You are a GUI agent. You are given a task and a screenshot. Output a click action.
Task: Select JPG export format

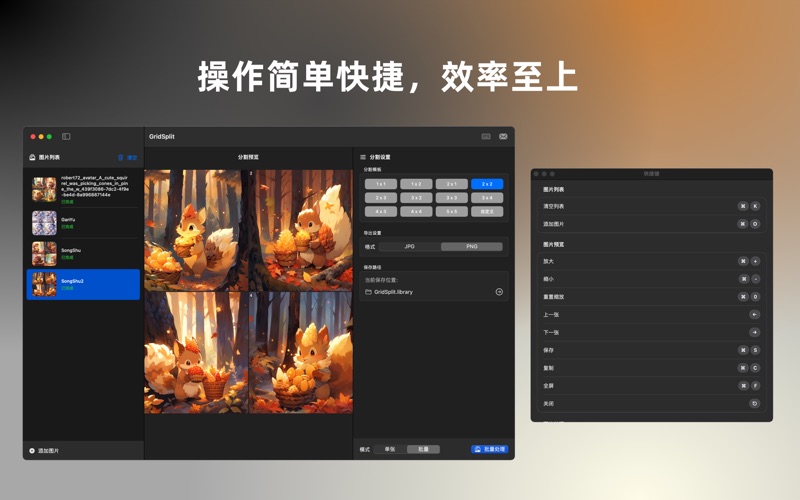pyautogui.click(x=409, y=246)
